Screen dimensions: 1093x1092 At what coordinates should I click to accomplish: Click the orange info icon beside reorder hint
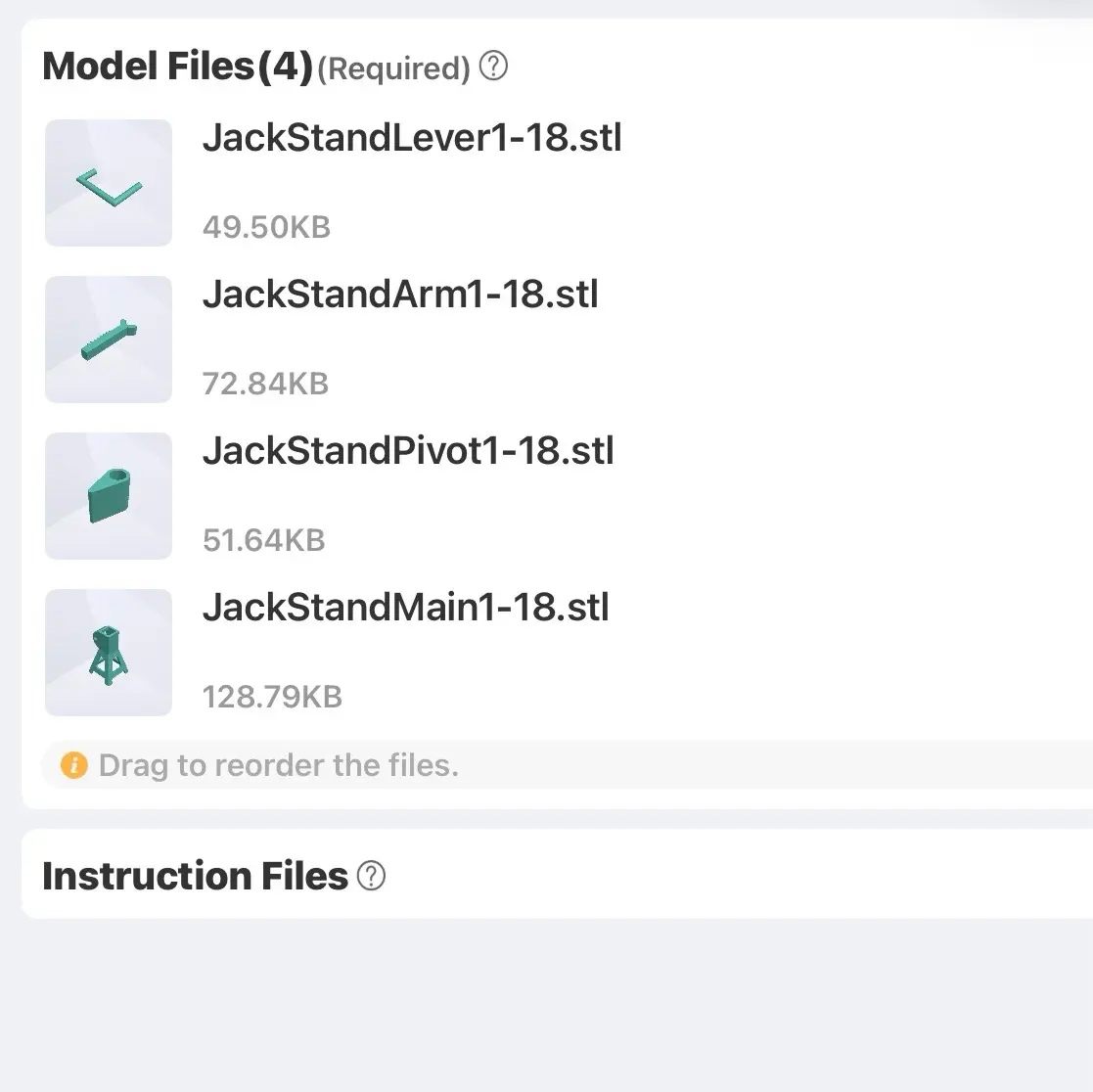point(74,765)
